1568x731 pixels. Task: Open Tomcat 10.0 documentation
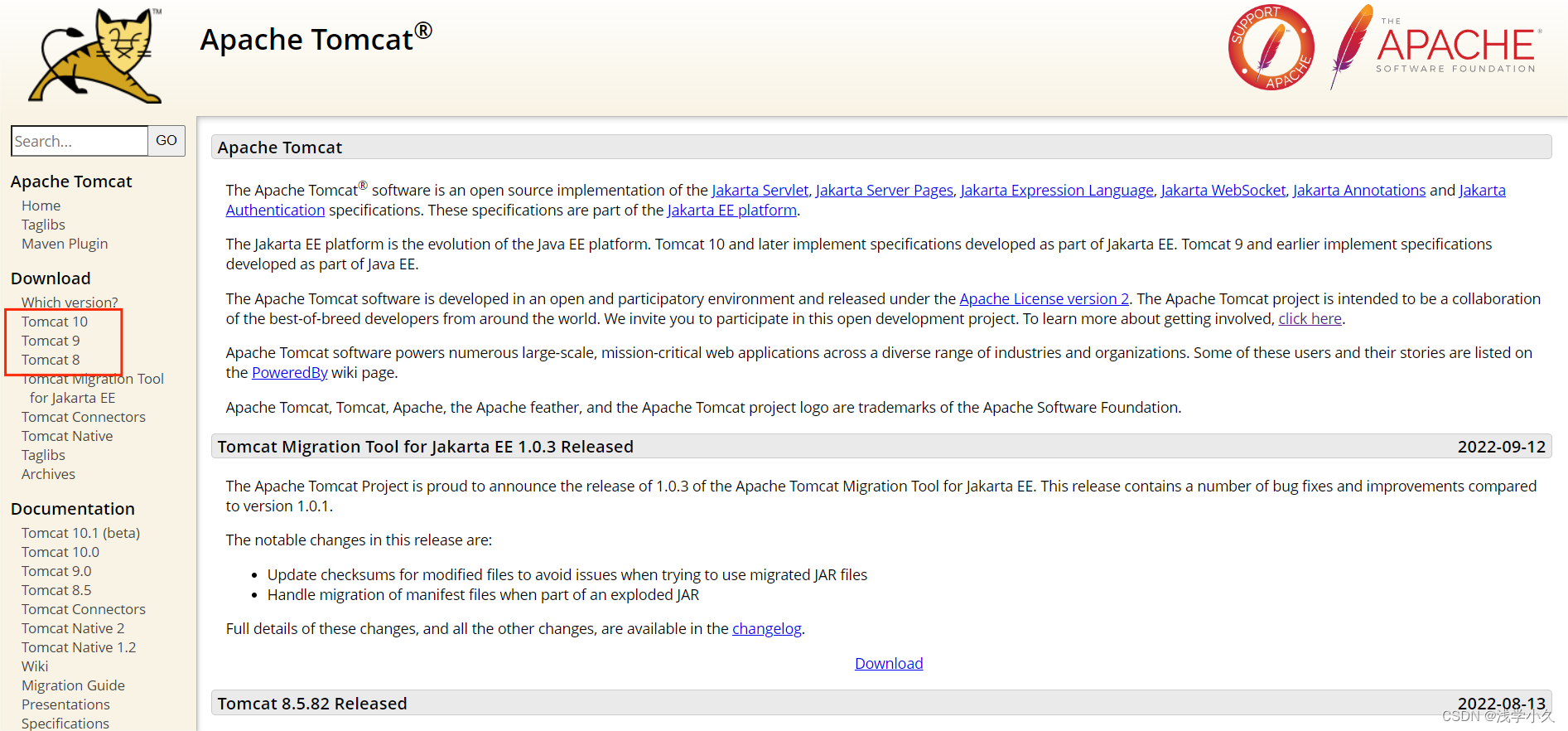[x=60, y=552]
